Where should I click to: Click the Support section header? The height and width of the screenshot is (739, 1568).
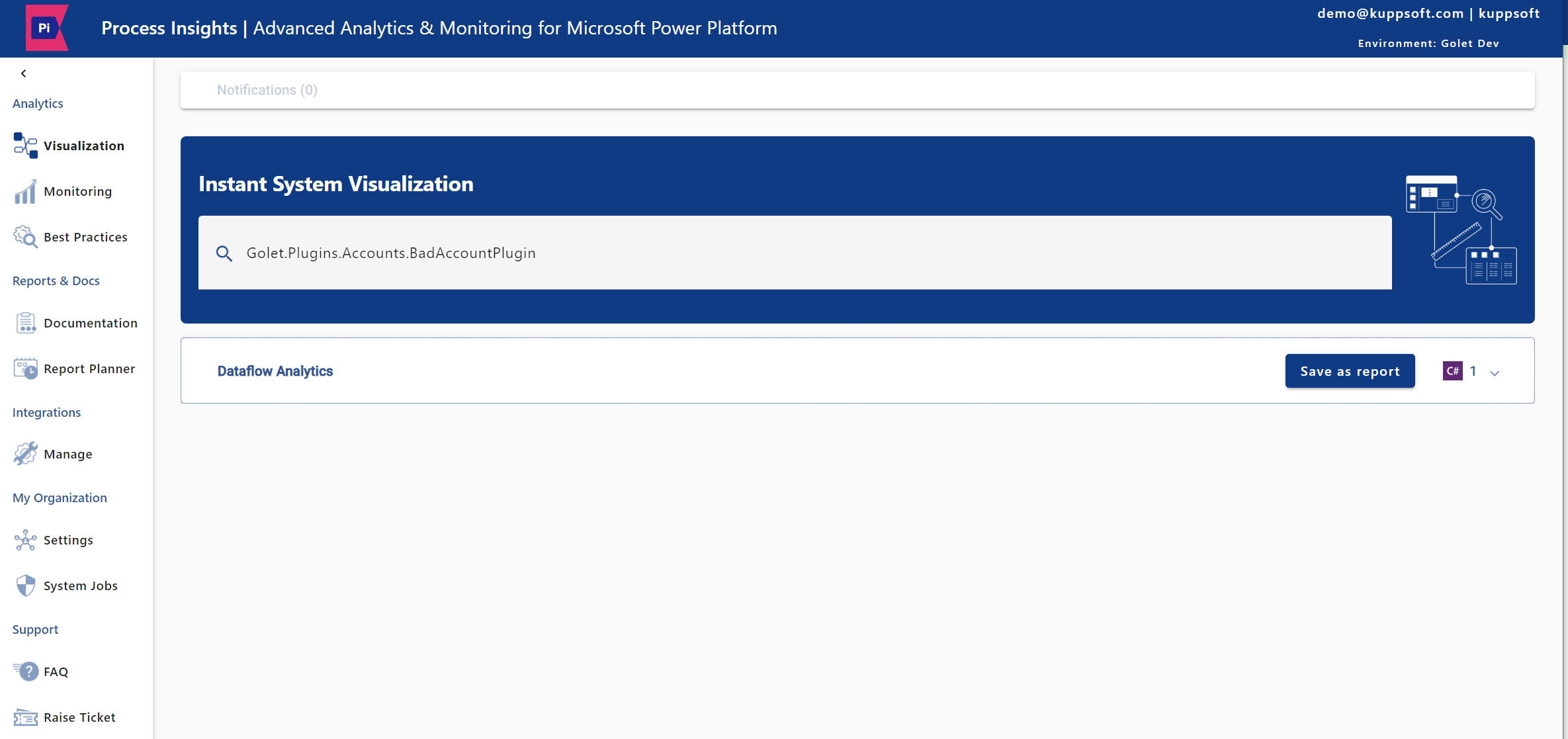coord(35,629)
